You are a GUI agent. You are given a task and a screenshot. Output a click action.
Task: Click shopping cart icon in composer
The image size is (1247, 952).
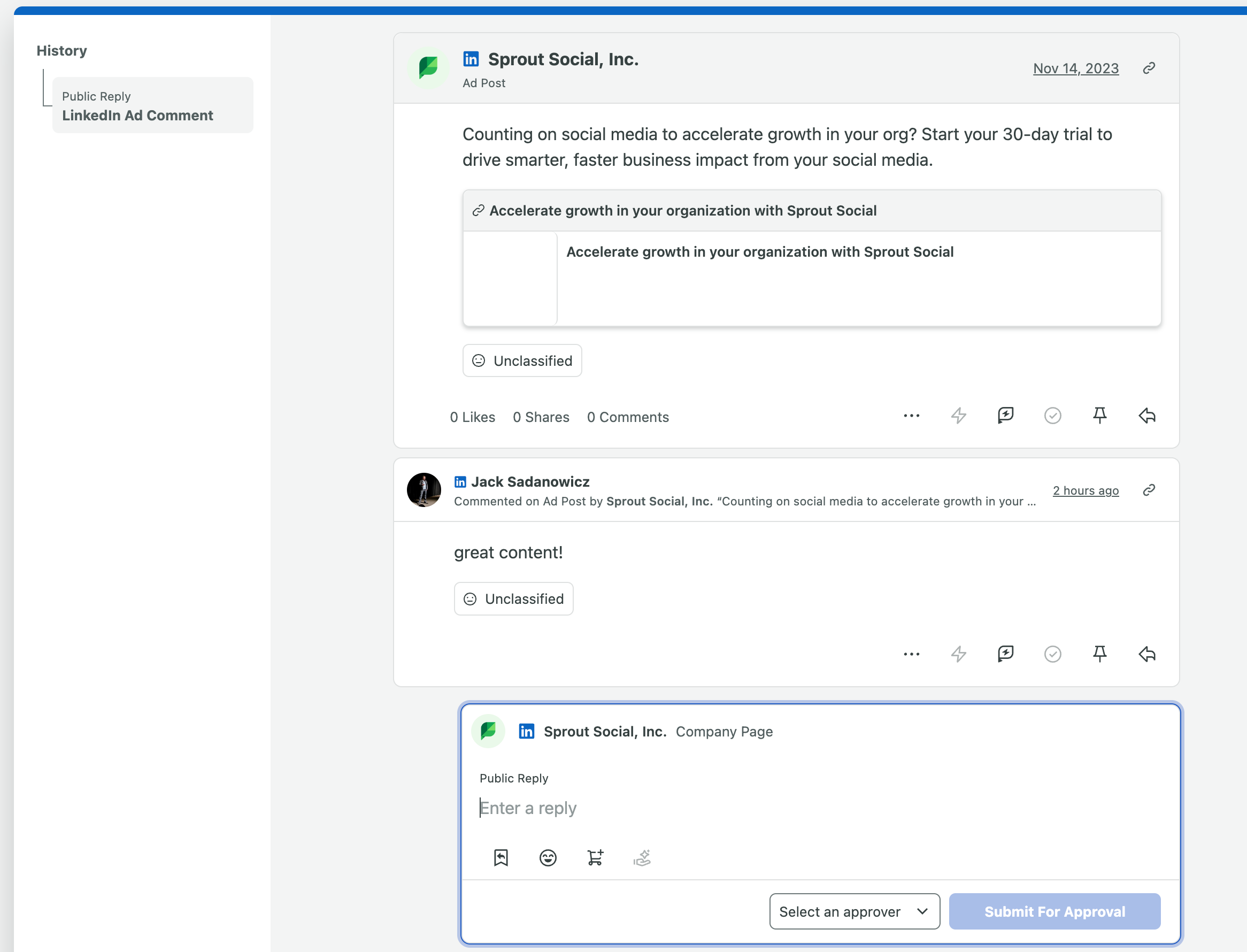point(595,858)
